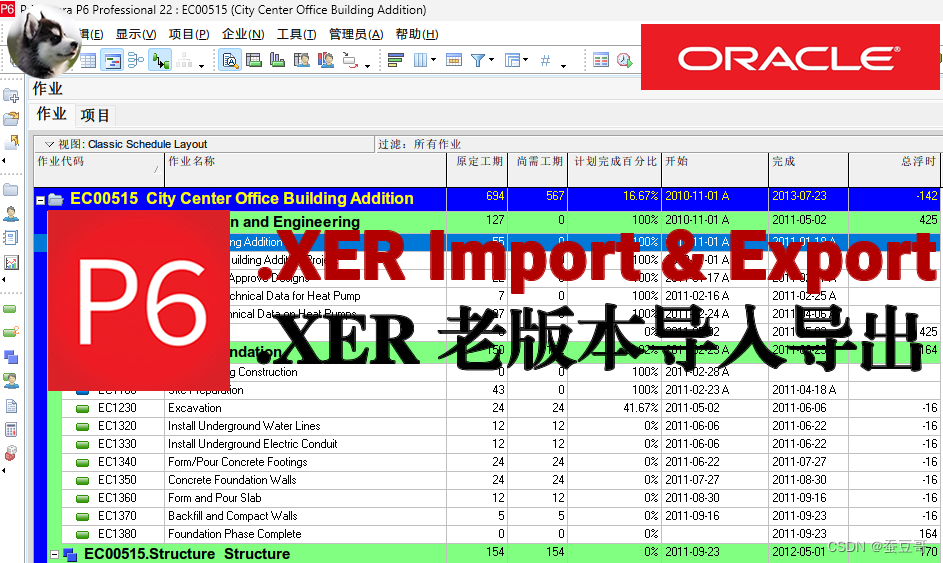The height and width of the screenshot is (563, 943).
Task: Show Activity Details pane icon
Action: (230, 60)
